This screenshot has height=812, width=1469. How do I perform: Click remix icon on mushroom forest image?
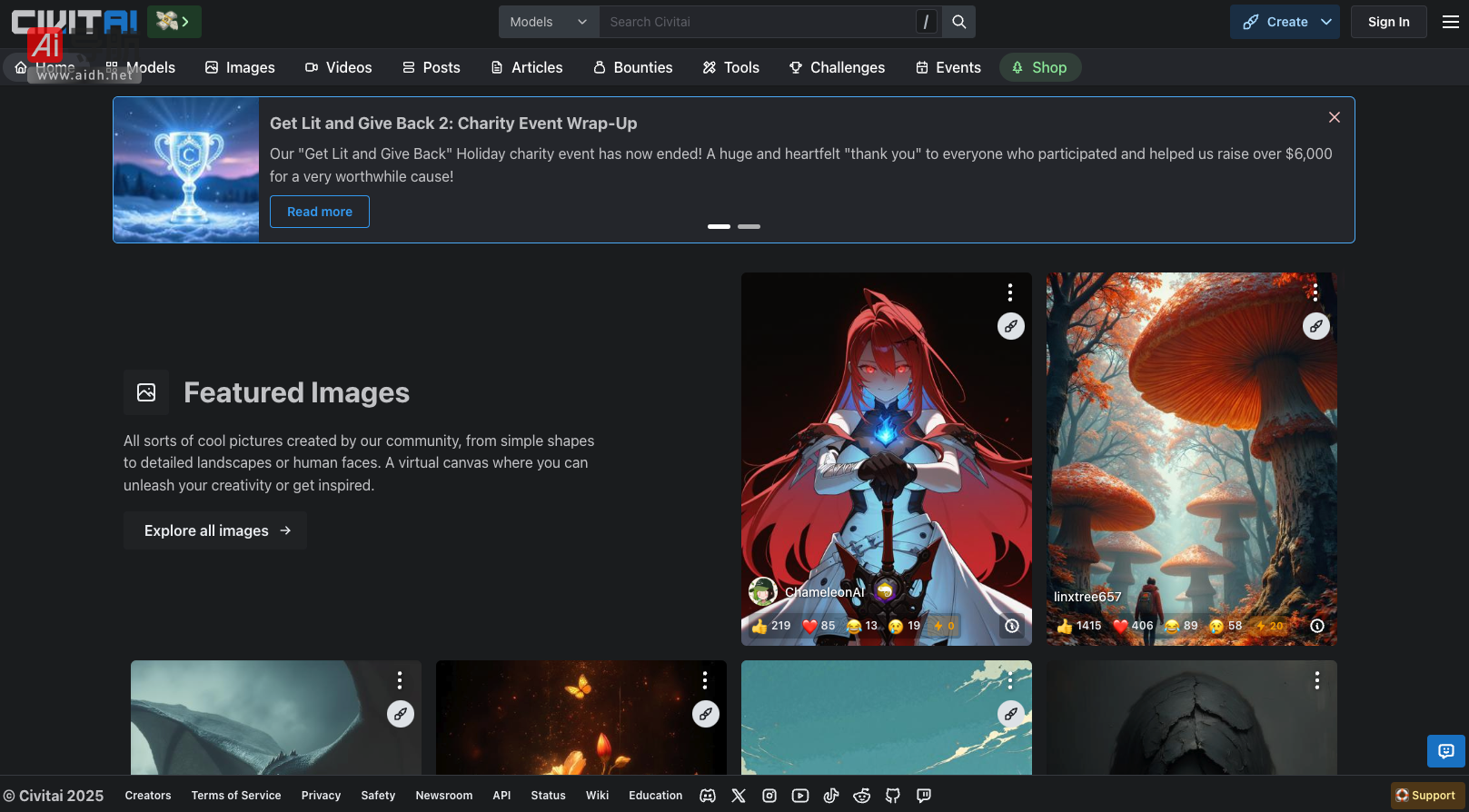[x=1315, y=326]
